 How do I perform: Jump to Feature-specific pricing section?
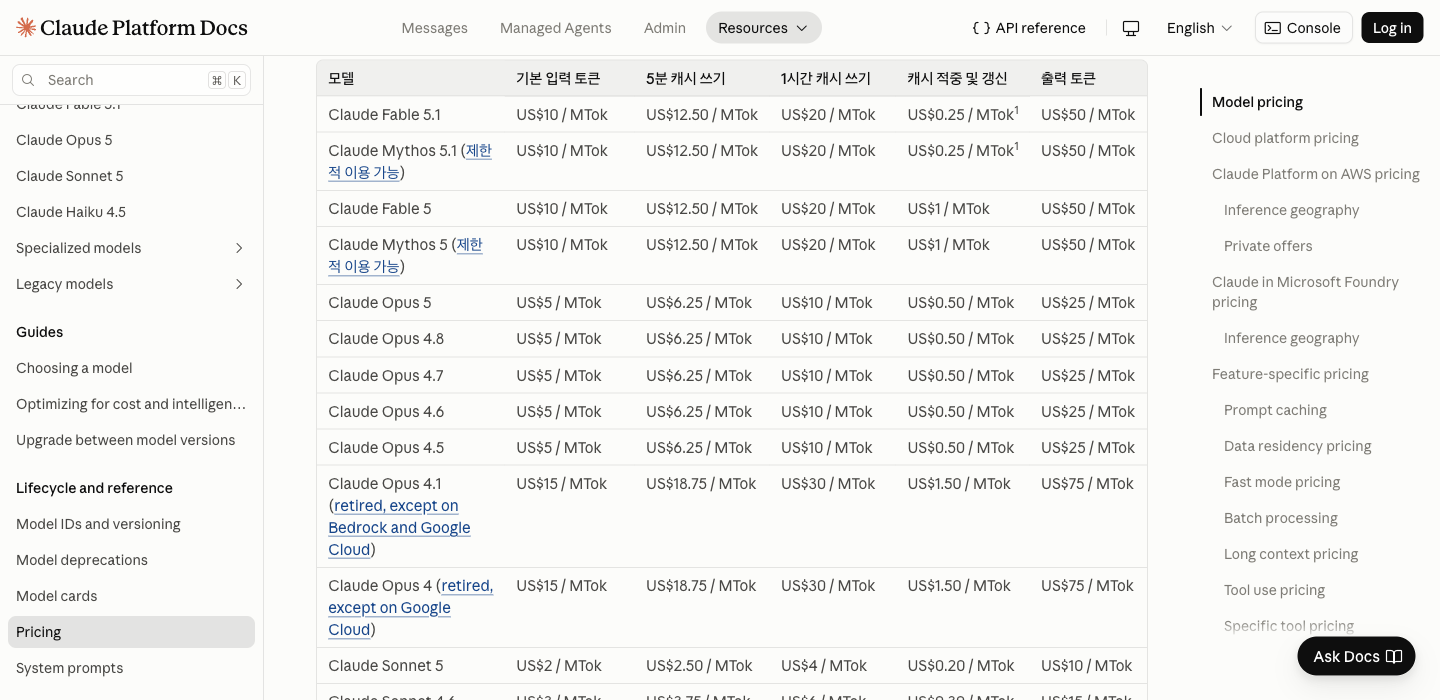click(x=1290, y=374)
